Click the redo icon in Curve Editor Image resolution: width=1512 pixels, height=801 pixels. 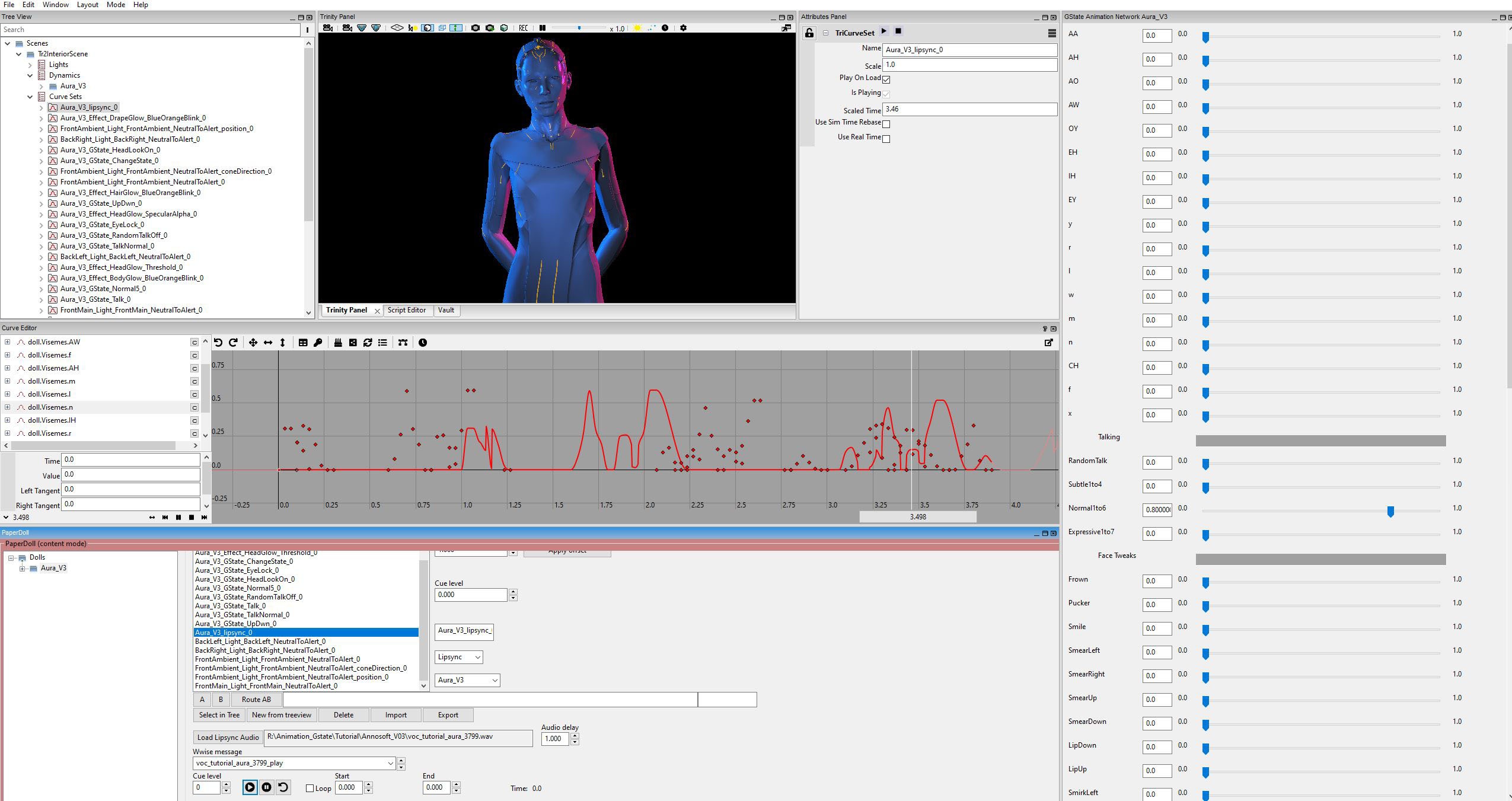(x=233, y=343)
